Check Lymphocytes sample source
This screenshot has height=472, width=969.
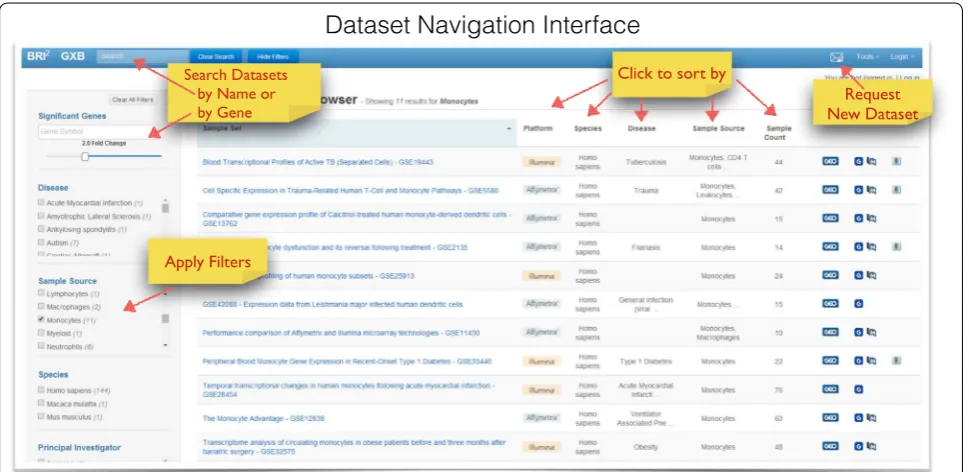point(41,293)
